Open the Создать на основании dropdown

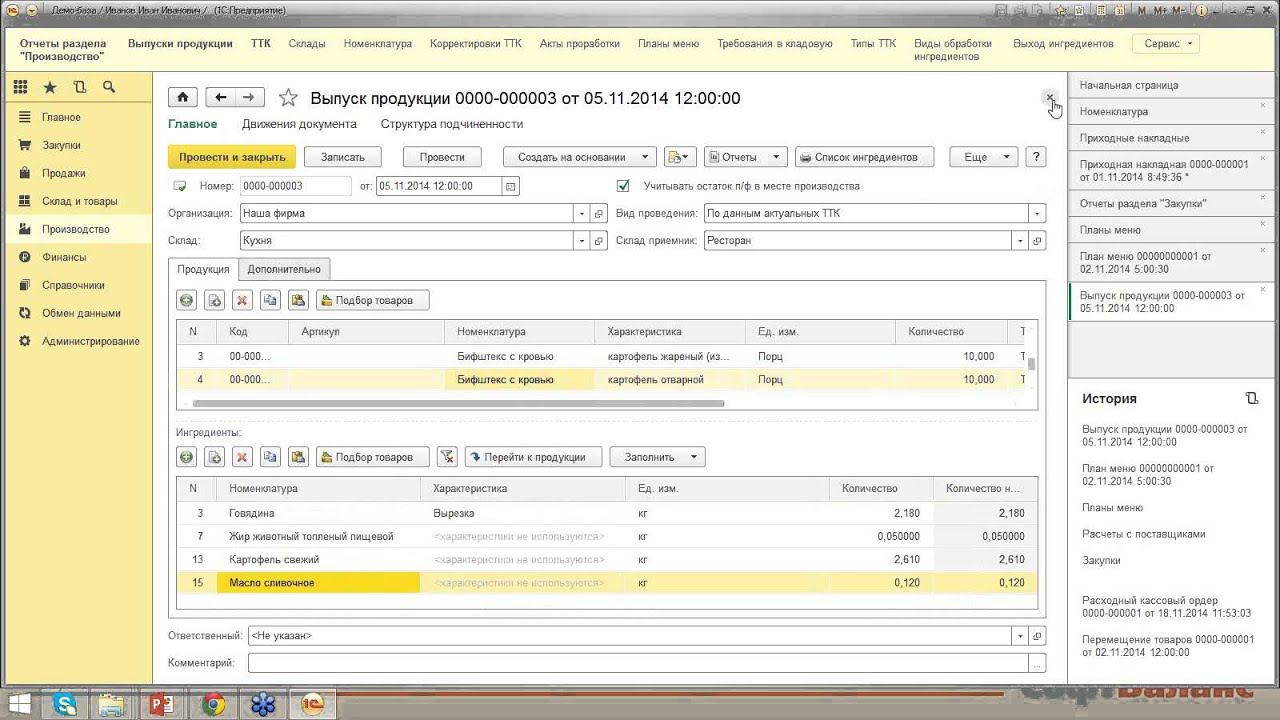click(x=580, y=157)
